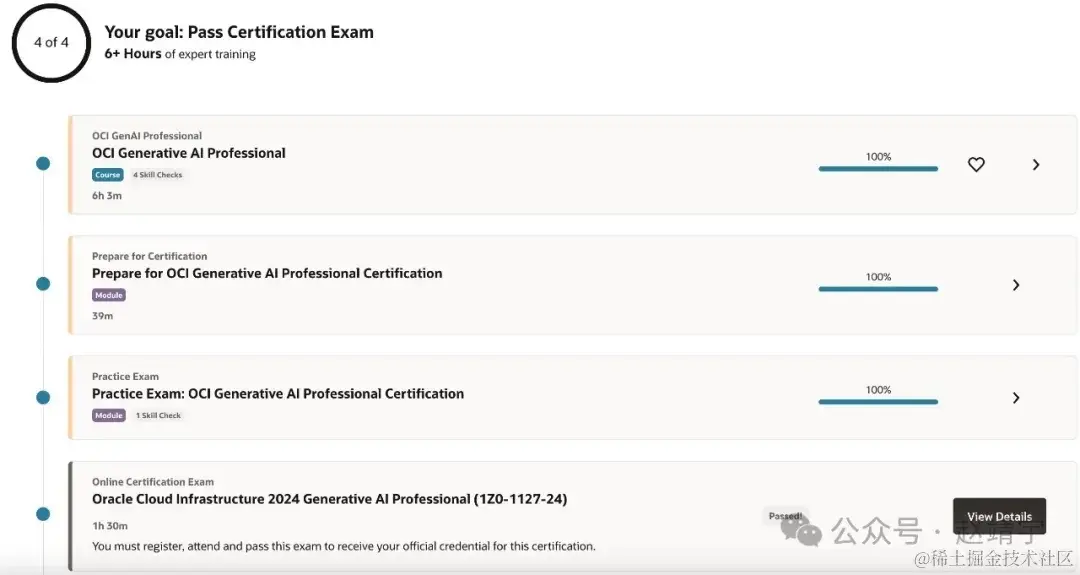
Task: Open Prepare for Certification module chevron
Action: pyautogui.click(x=1016, y=285)
